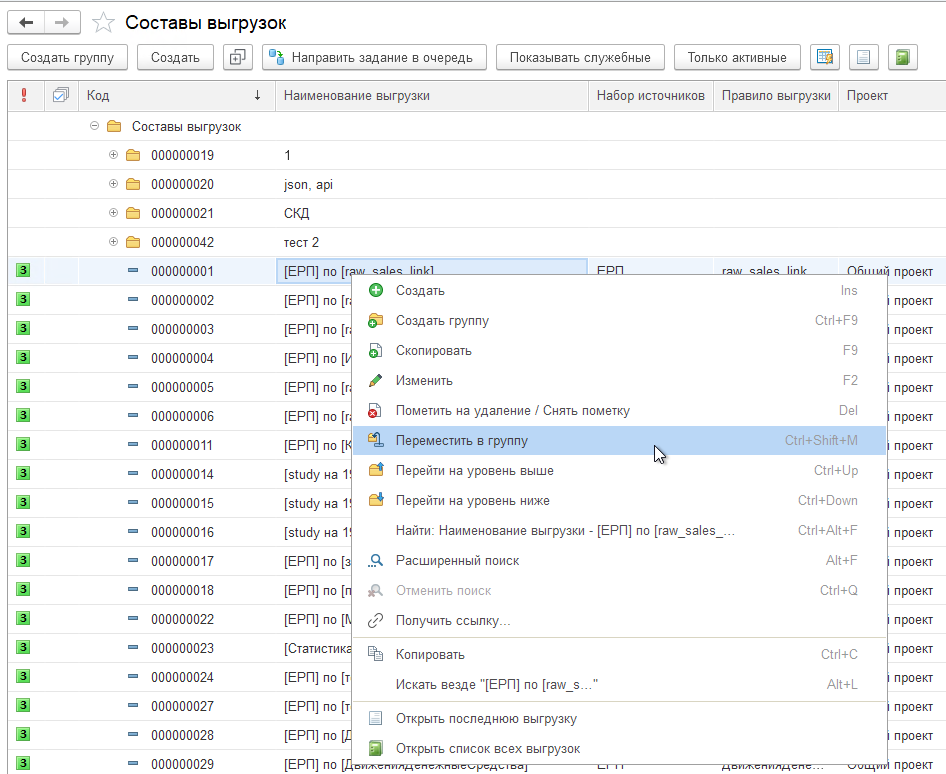
Task: Click the green status icon for 000000002
Action: click(23, 300)
